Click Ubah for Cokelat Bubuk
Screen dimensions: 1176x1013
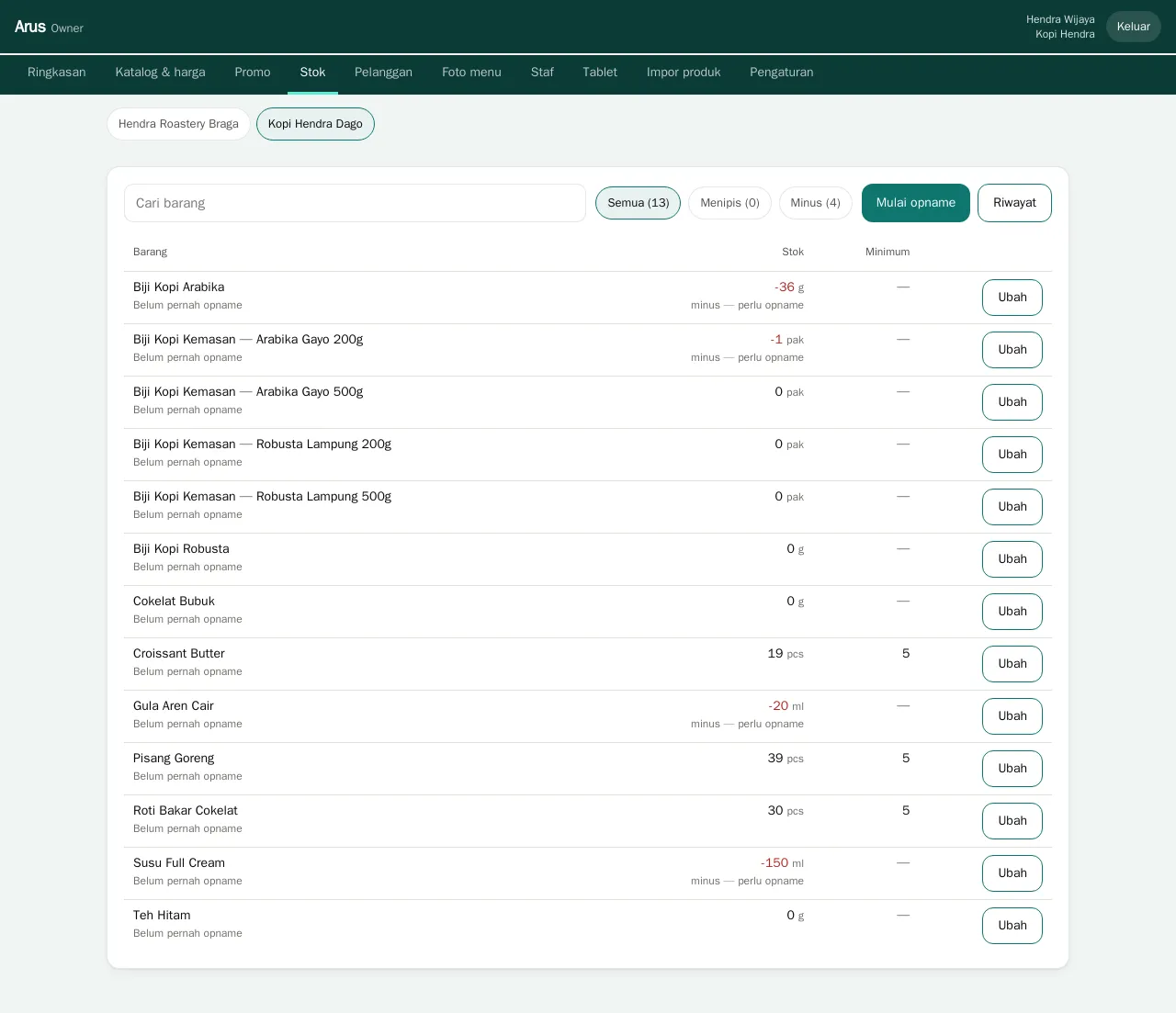point(1012,612)
